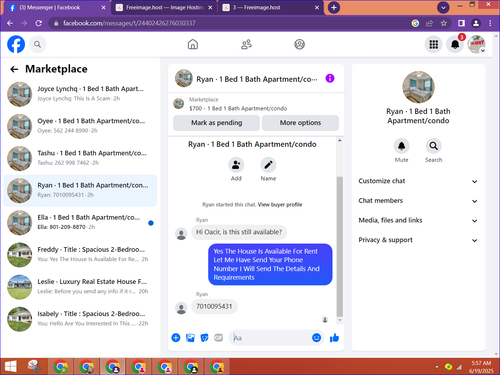Click the Mark as pending button
Image resolution: width=500 pixels, height=375 pixels.
click(x=216, y=123)
